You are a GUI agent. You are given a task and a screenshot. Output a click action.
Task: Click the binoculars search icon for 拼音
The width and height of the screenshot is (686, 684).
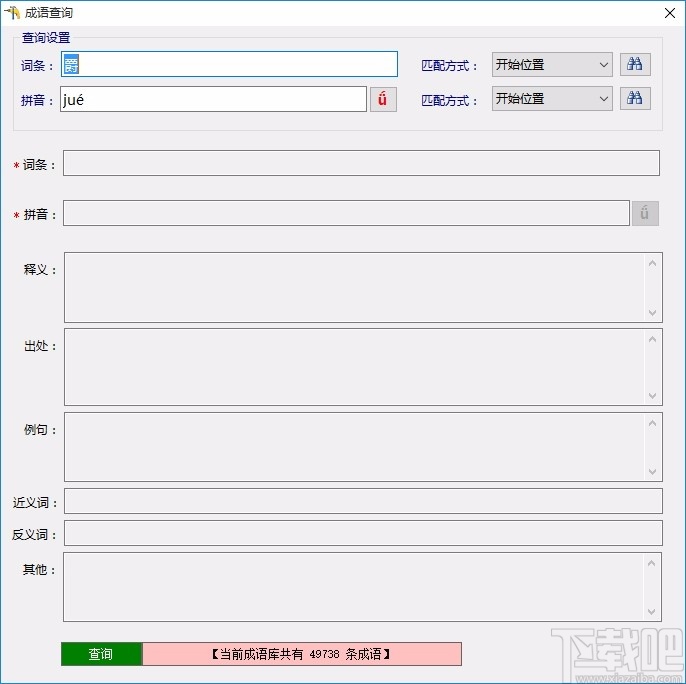pyautogui.click(x=635, y=98)
